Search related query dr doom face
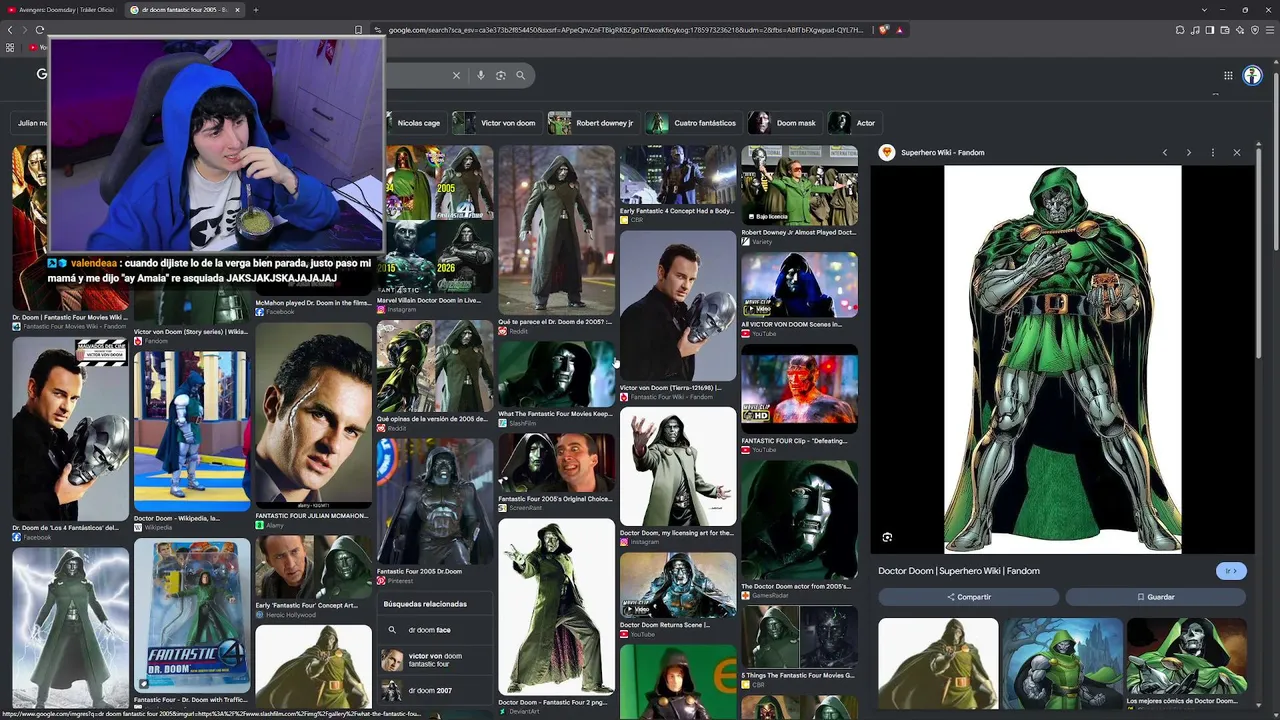 pyautogui.click(x=435, y=630)
